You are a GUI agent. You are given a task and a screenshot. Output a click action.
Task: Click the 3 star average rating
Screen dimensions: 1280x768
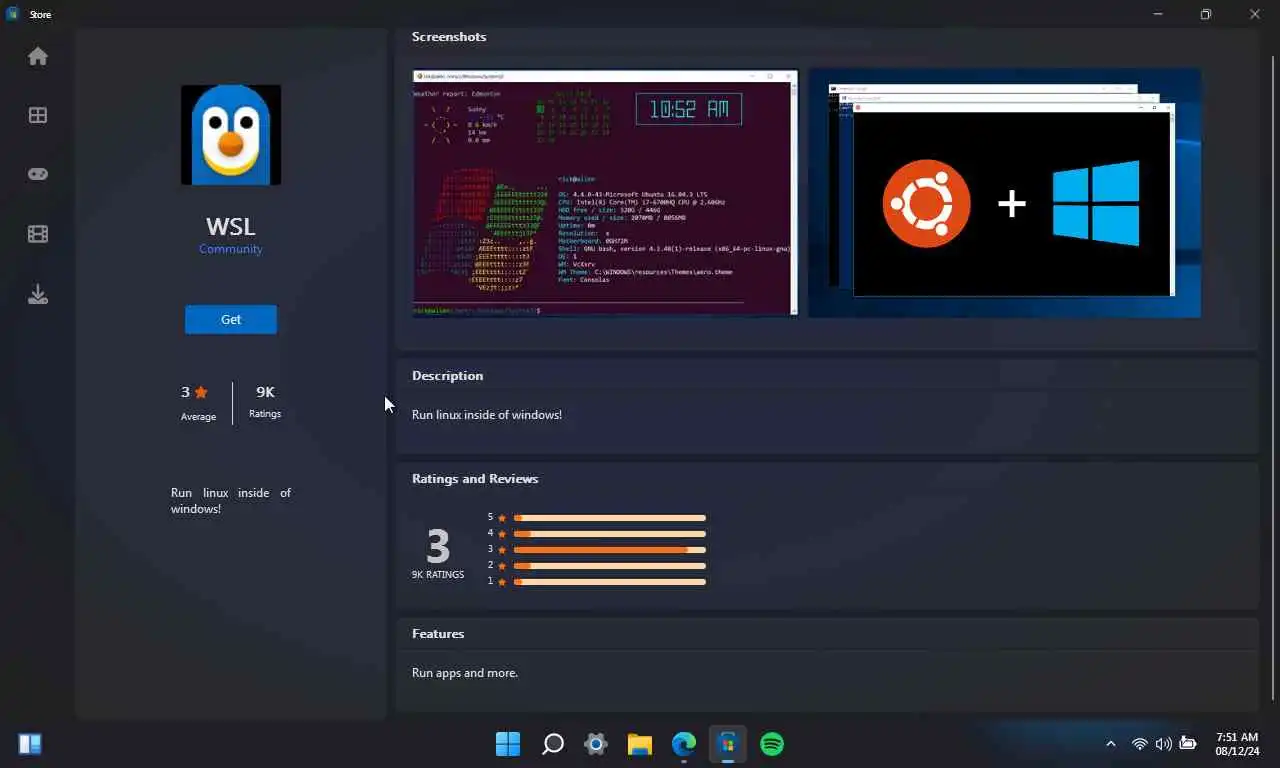[197, 402]
